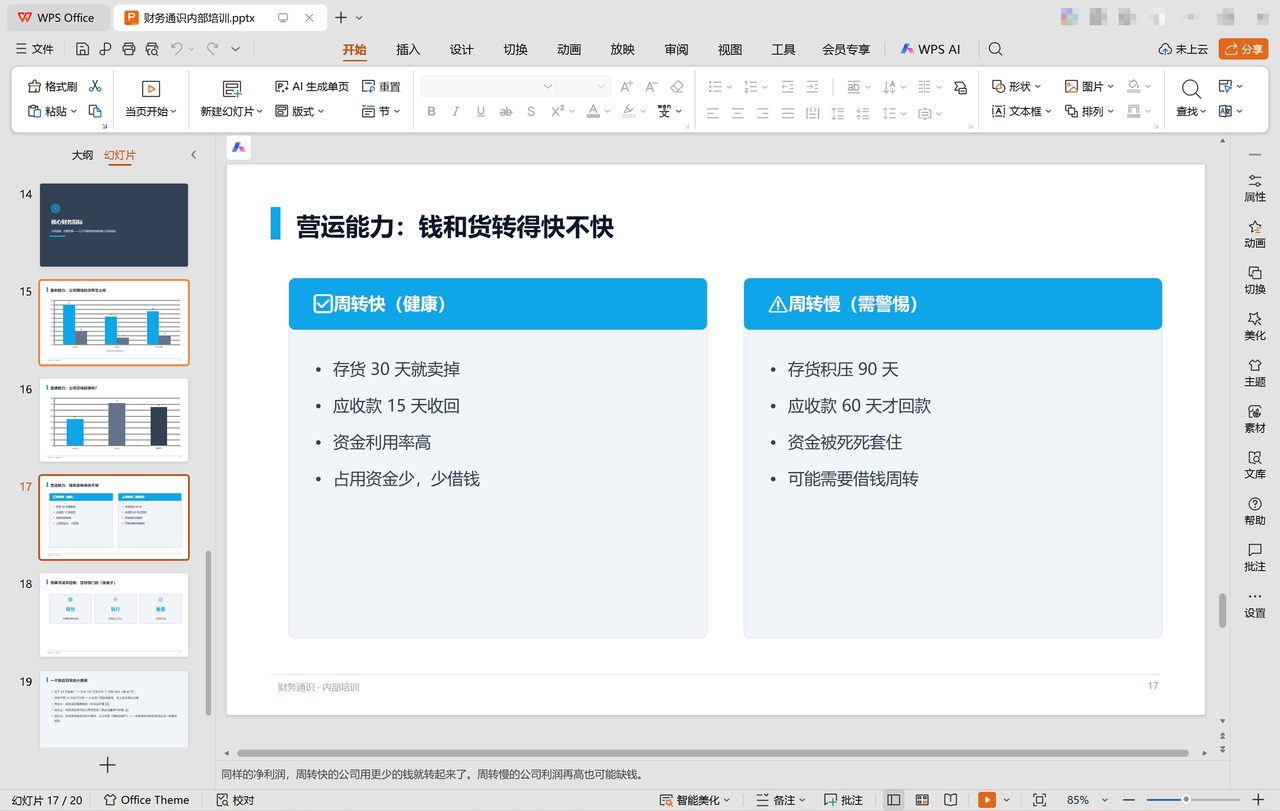1280x811 pixels.
Task: Open the 查找 find dropdown
Action: [x=1203, y=112]
